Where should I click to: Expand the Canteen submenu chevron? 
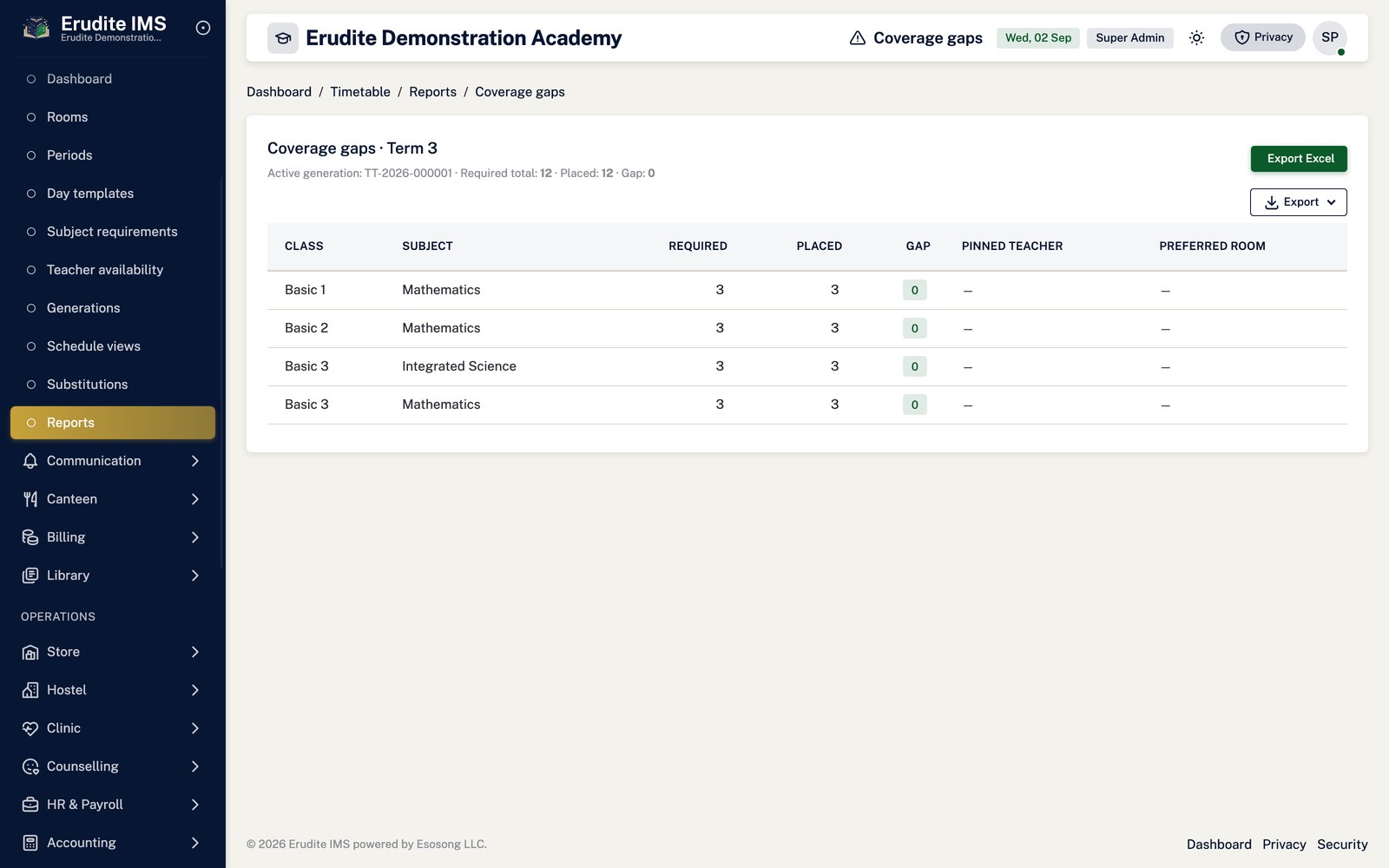[x=195, y=499]
